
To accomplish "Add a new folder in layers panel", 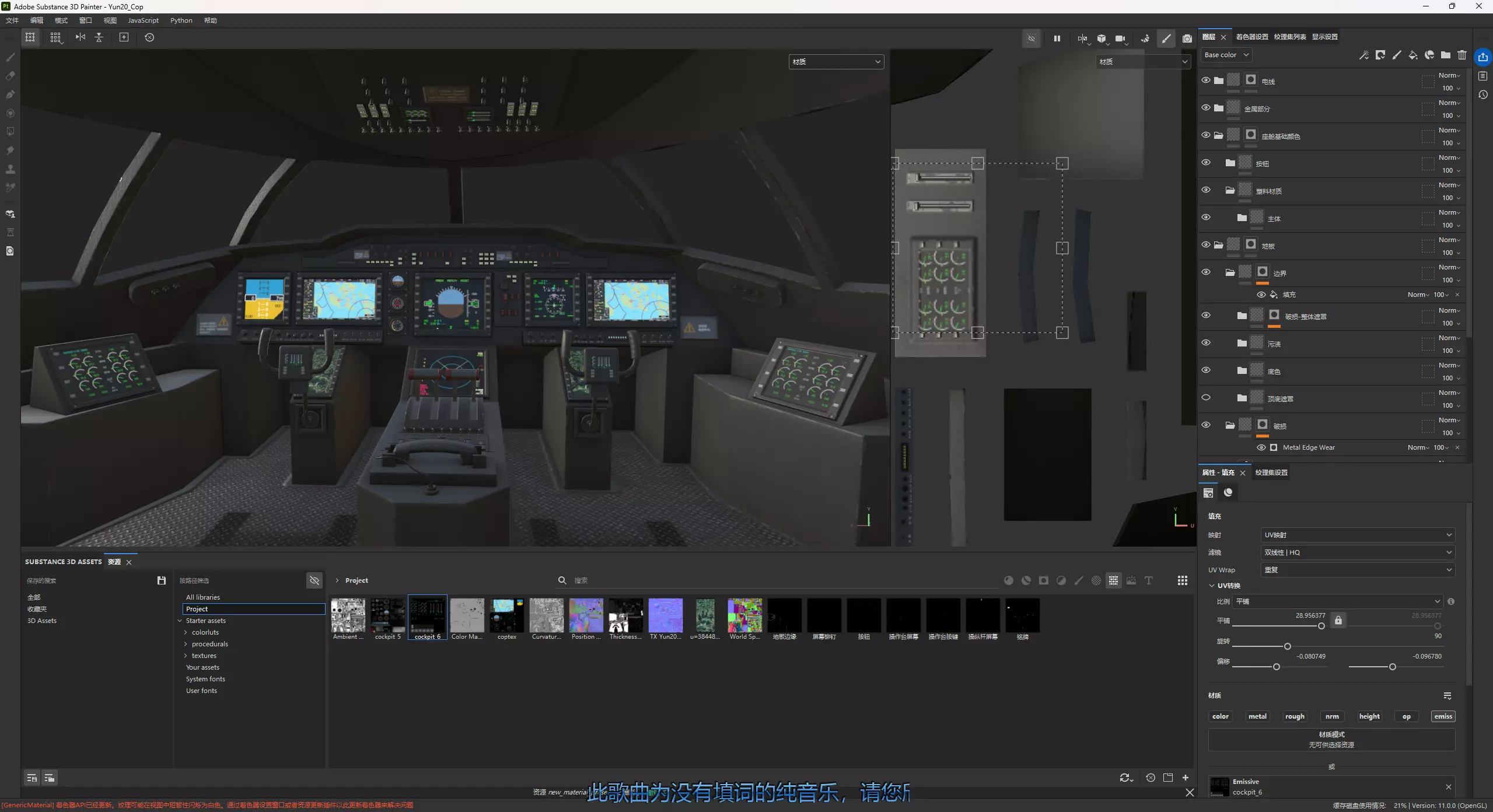I will [1445, 55].
